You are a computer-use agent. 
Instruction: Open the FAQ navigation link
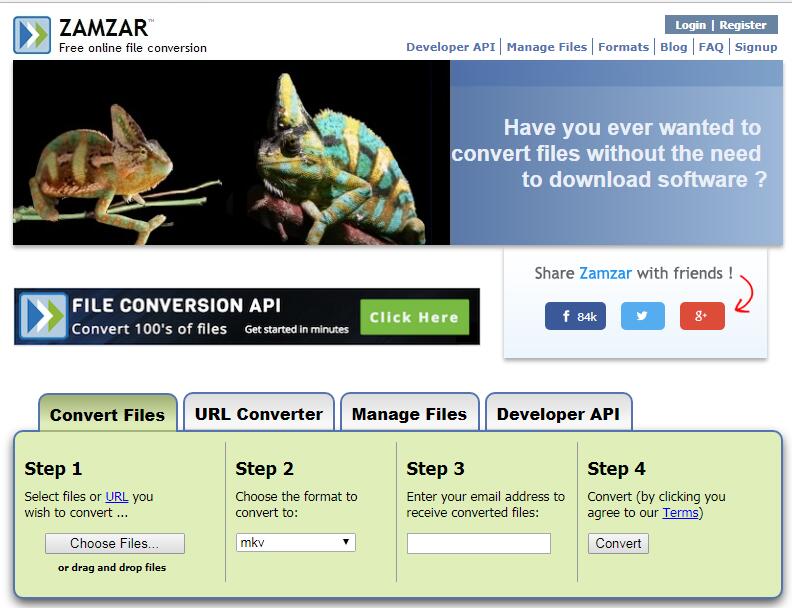pos(711,47)
